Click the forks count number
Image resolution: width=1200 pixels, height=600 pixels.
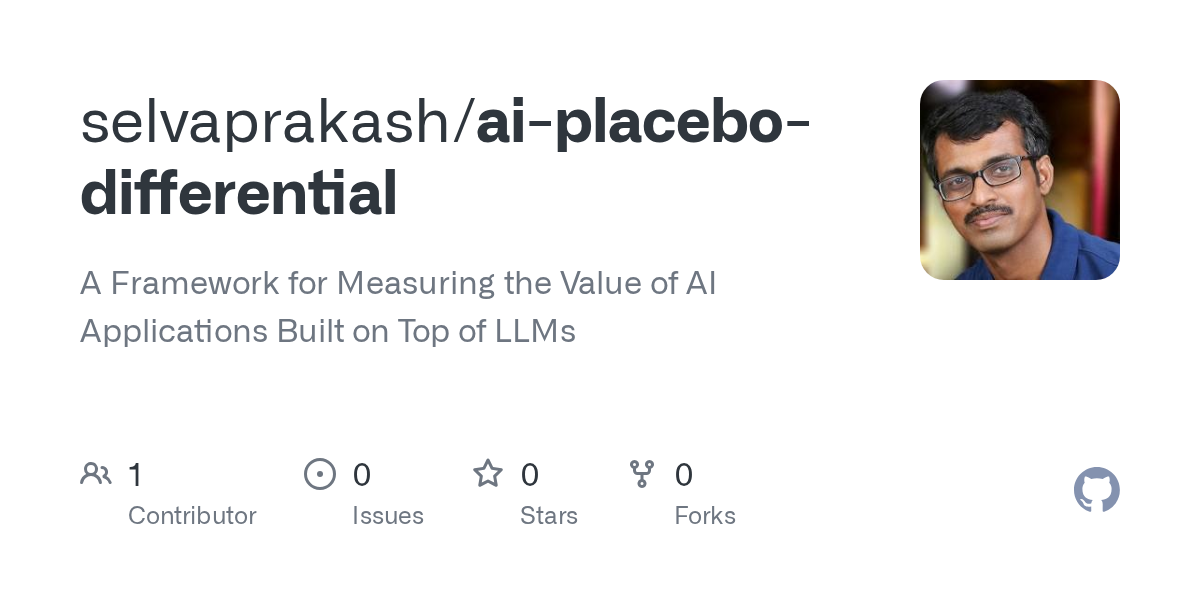coord(684,475)
